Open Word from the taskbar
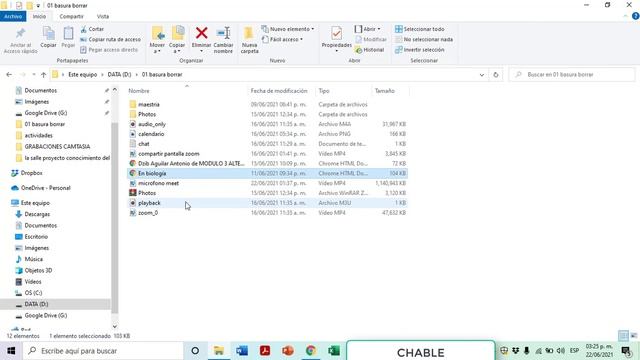Image resolution: width=640 pixels, height=360 pixels. tap(242, 351)
